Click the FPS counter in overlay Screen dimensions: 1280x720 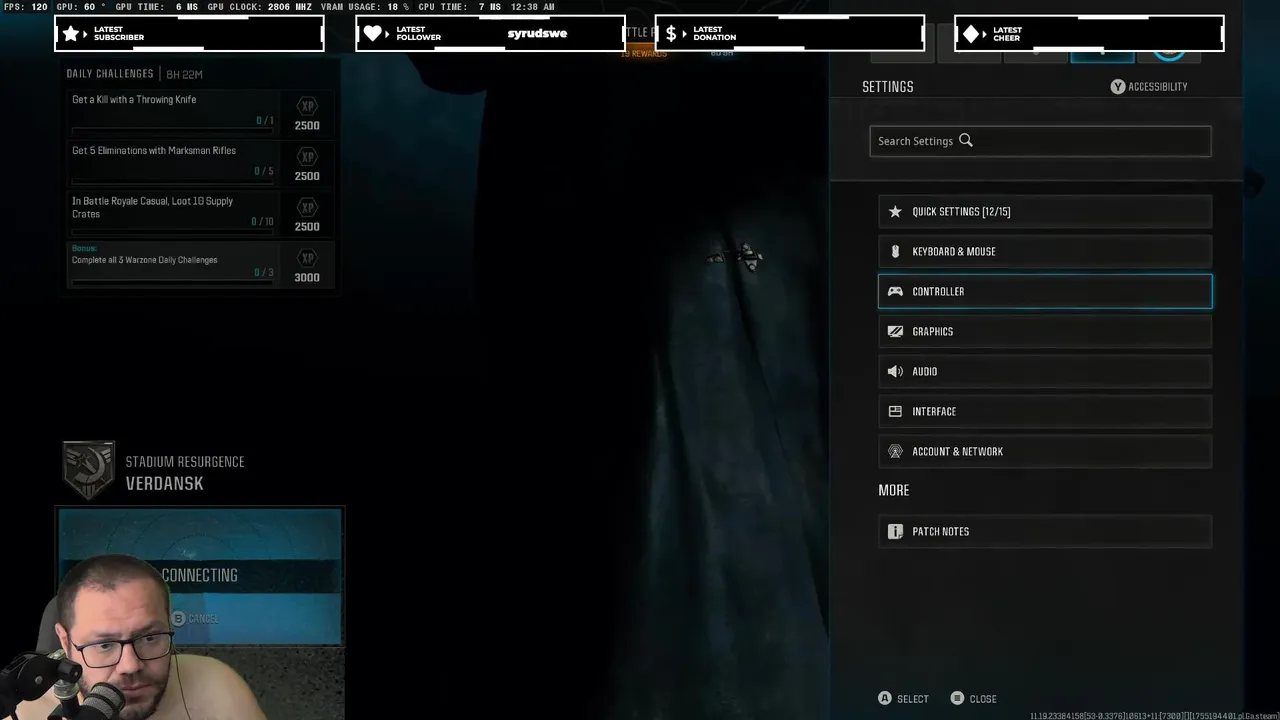[26, 7]
